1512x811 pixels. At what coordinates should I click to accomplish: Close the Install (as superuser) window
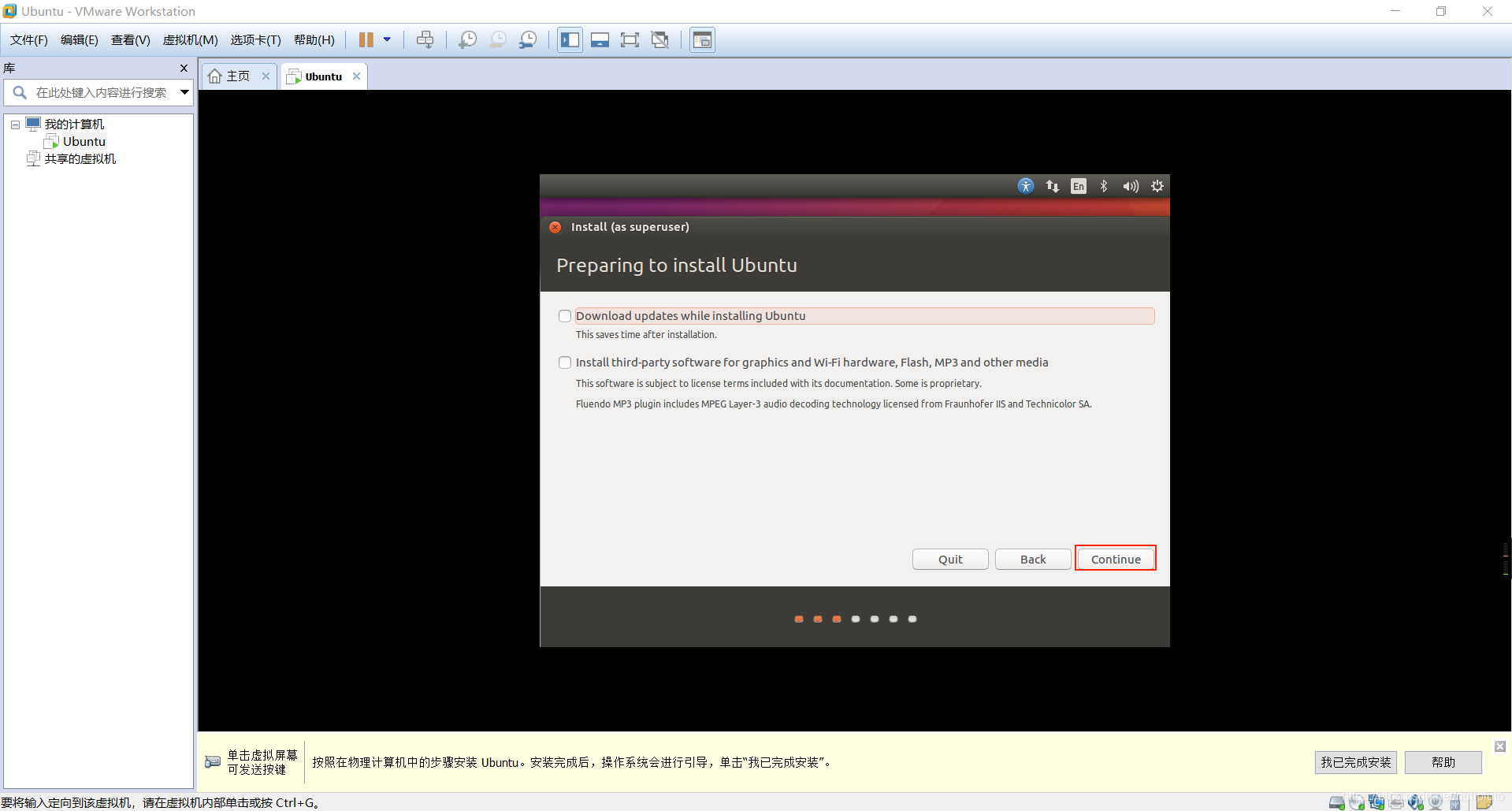point(555,227)
